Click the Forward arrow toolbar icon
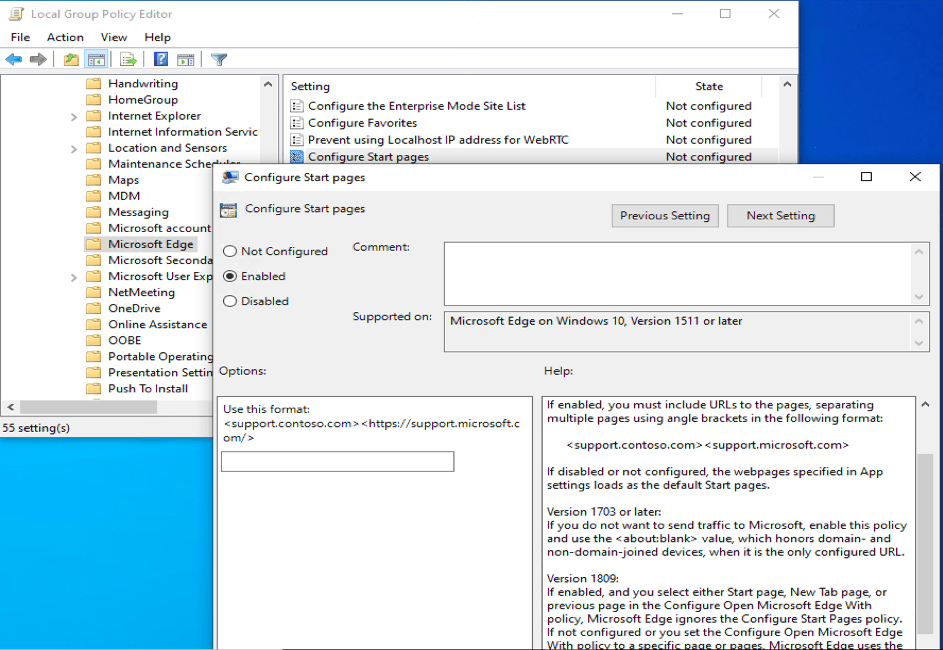The image size is (943, 650). [x=38, y=59]
